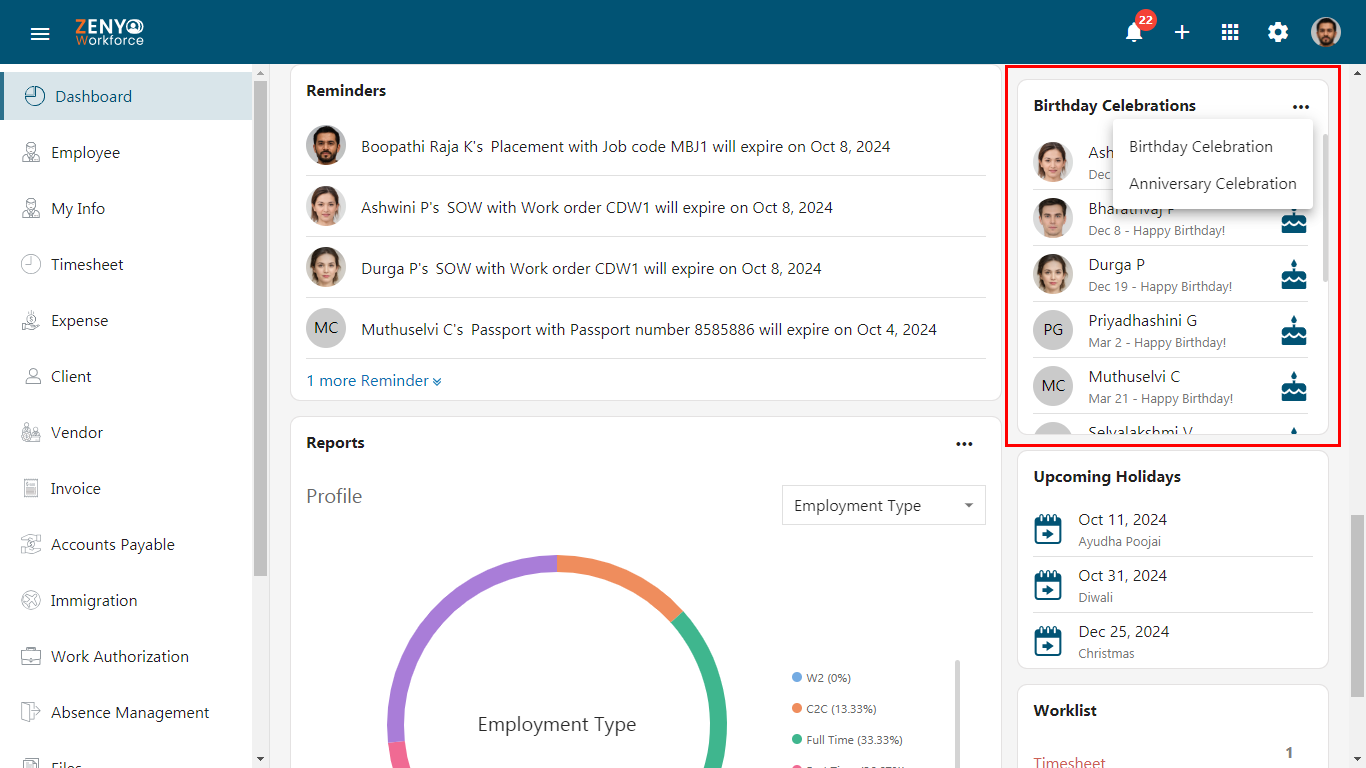Click the calendar icon for Christmas holiday

pyautogui.click(x=1047, y=641)
